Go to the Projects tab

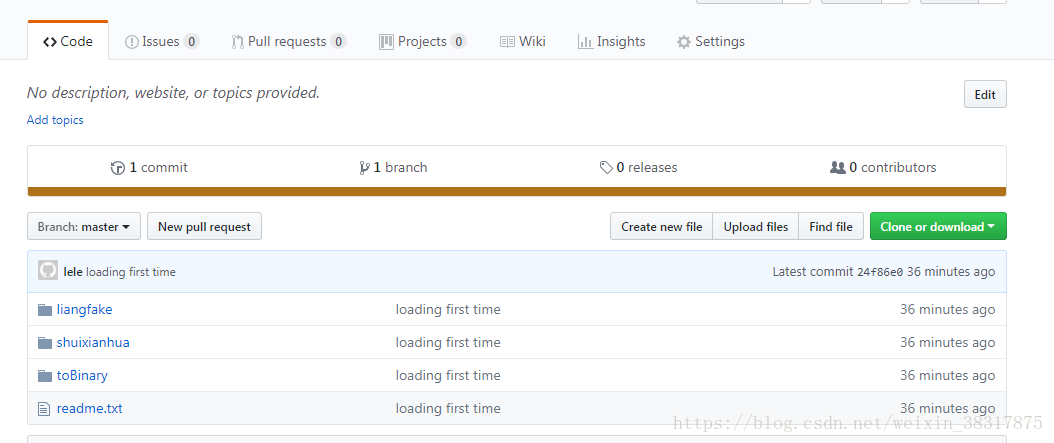[x=422, y=41]
